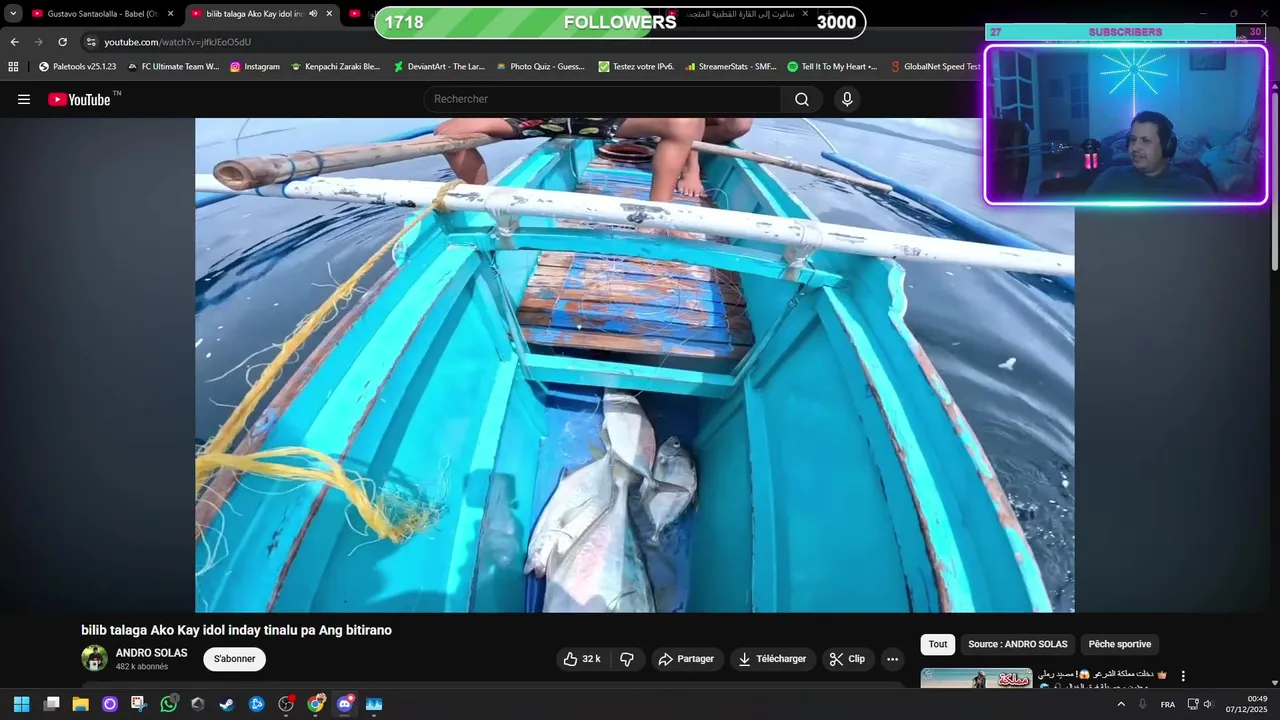Image resolution: width=1280 pixels, height=720 pixels.
Task: Go forward with the browser forward arrow
Action: pyautogui.click(x=38, y=42)
